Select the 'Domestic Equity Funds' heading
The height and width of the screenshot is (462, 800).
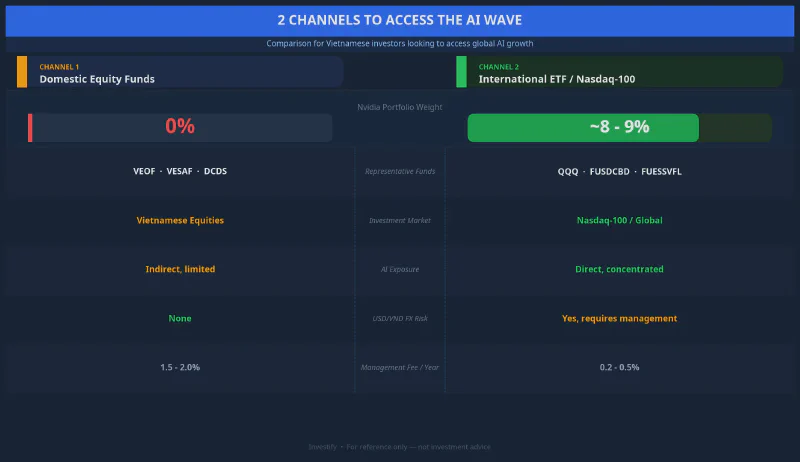(97, 79)
